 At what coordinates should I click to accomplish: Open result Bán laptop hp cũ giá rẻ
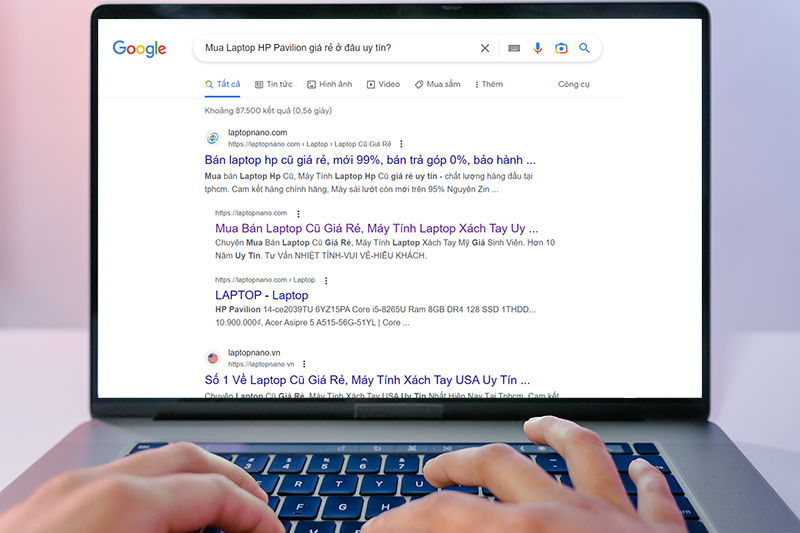[370, 160]
